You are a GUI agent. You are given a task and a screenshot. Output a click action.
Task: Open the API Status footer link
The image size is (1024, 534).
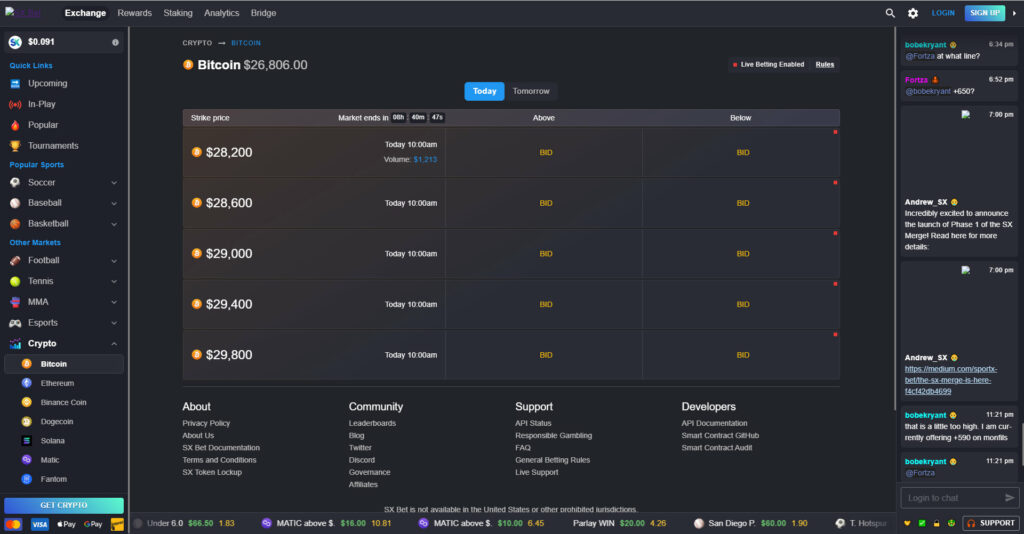533,423
